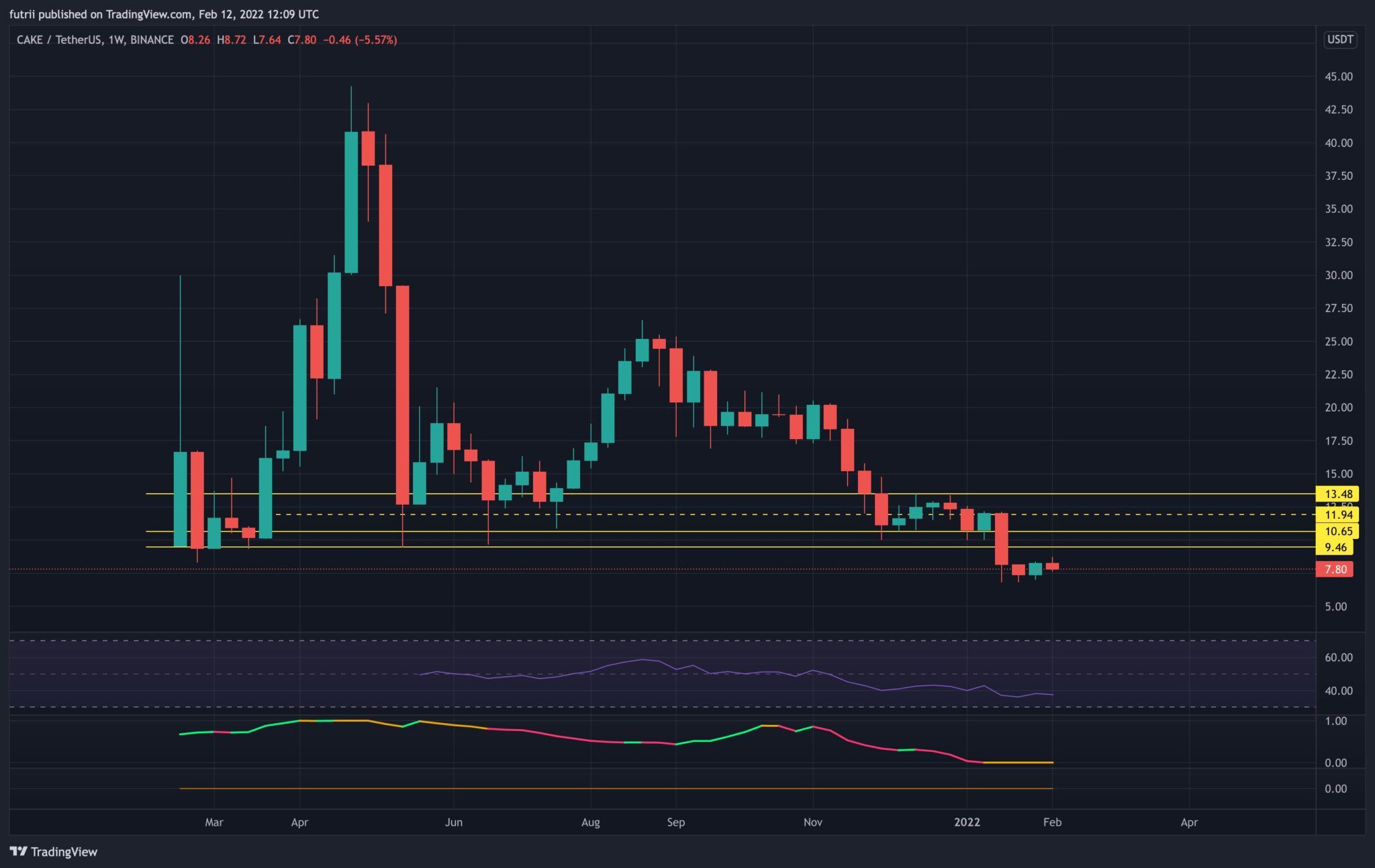Open the USDT currency selector
This screenshot has width=1375, height=868.
tap(1339, 40)
